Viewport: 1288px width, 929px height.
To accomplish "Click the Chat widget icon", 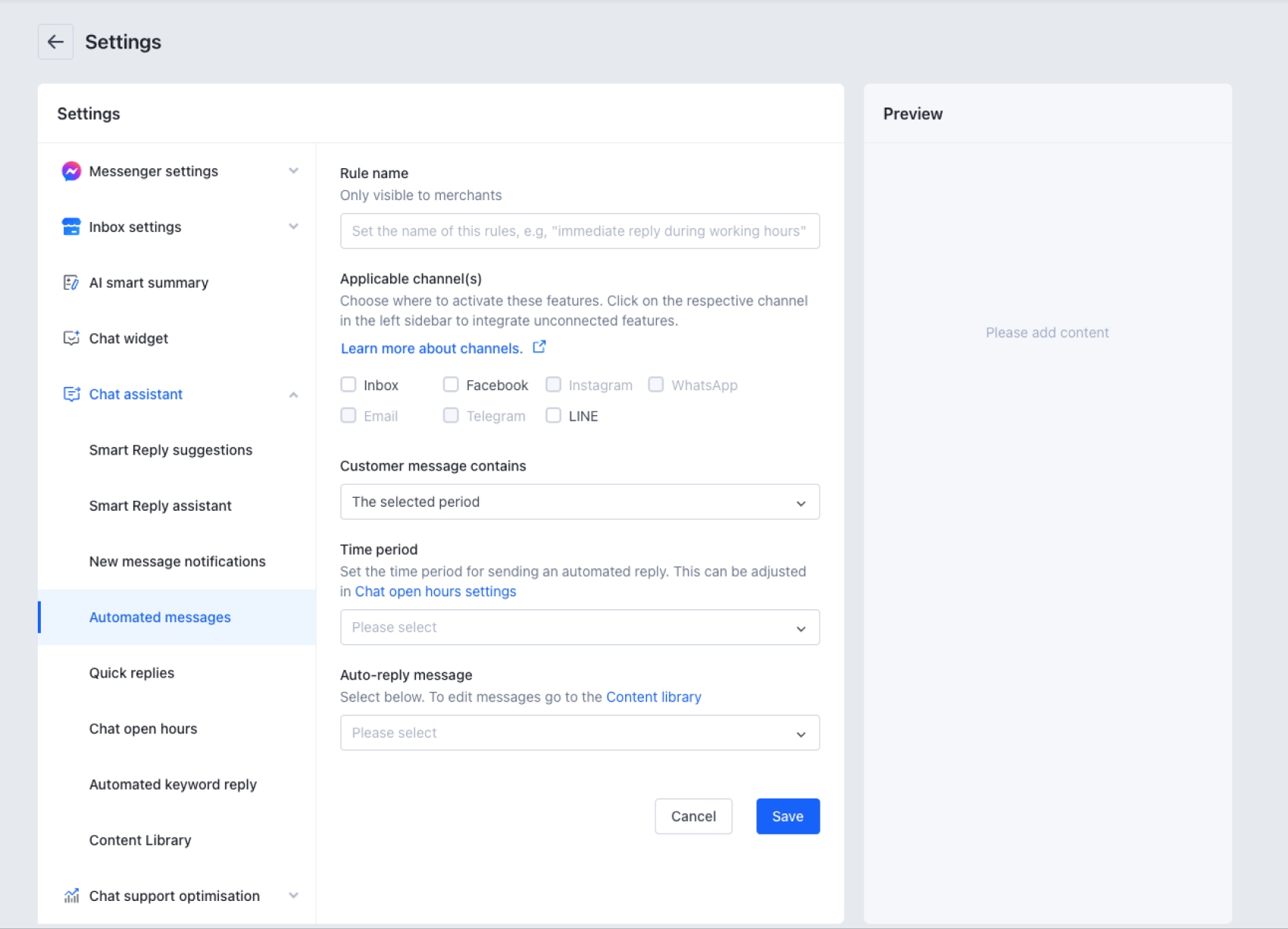I will click(71, 338).
